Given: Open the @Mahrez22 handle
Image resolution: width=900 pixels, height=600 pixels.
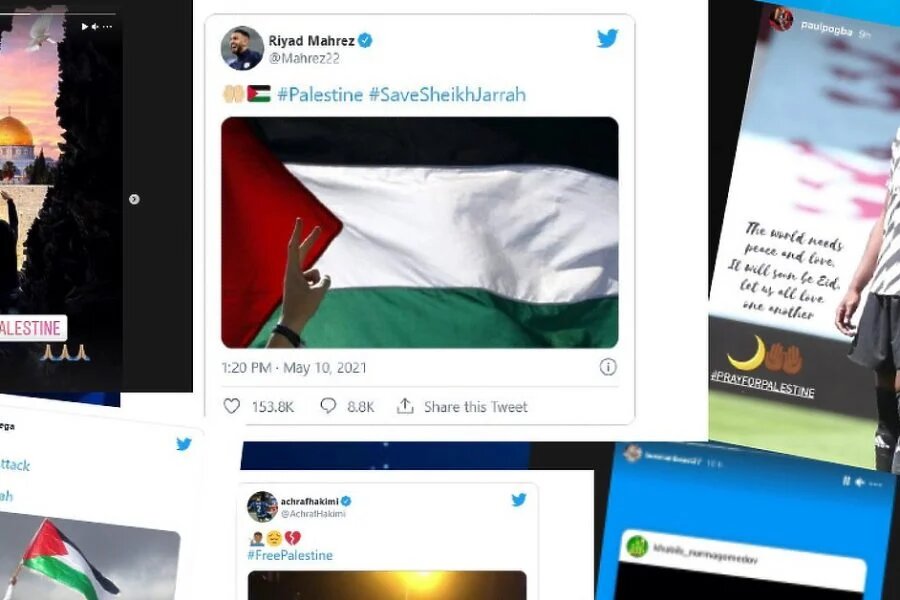Looking at the screenshot, I should click(x=304, y=58).
